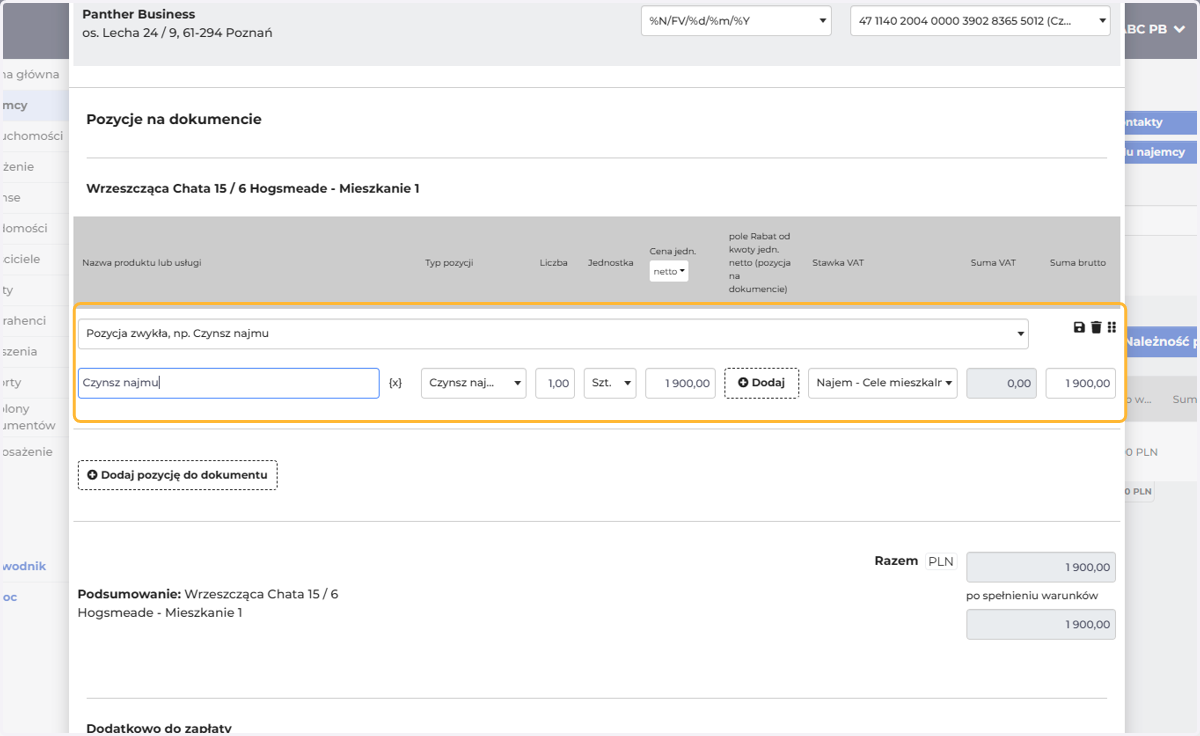Click the {x} variables icon
Image resolution: width=1200 pixels, height=736 pixels.
tap(395, 383)
